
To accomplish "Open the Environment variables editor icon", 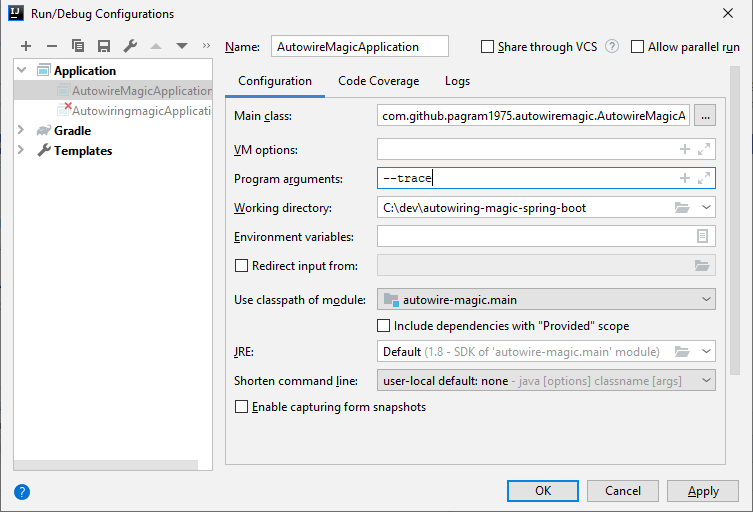I will coord(703,236).
